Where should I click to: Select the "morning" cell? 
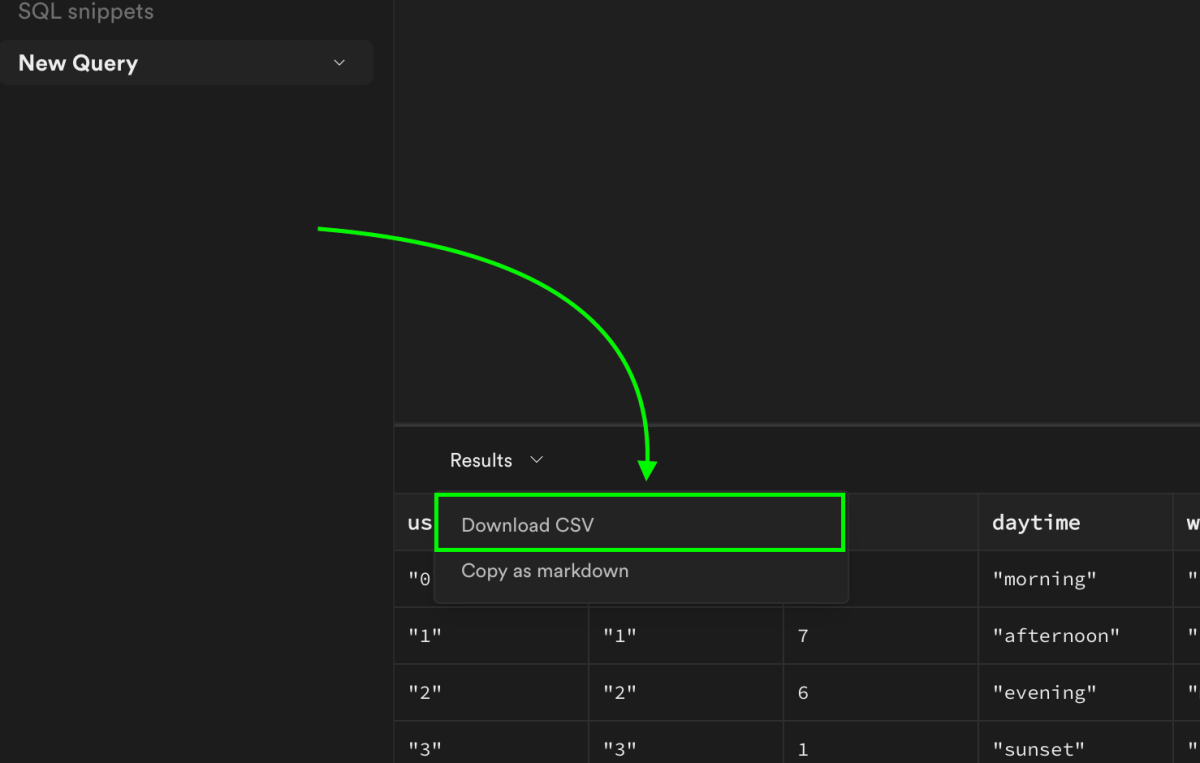point(1075,579)
